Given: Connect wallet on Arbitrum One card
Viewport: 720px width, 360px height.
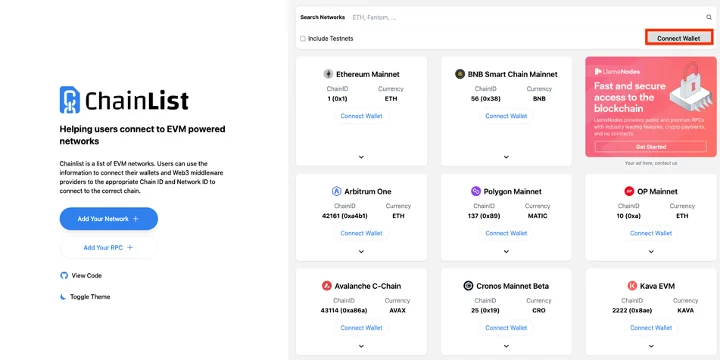Looking at the screenshot, I should click(x=361, y=233).
